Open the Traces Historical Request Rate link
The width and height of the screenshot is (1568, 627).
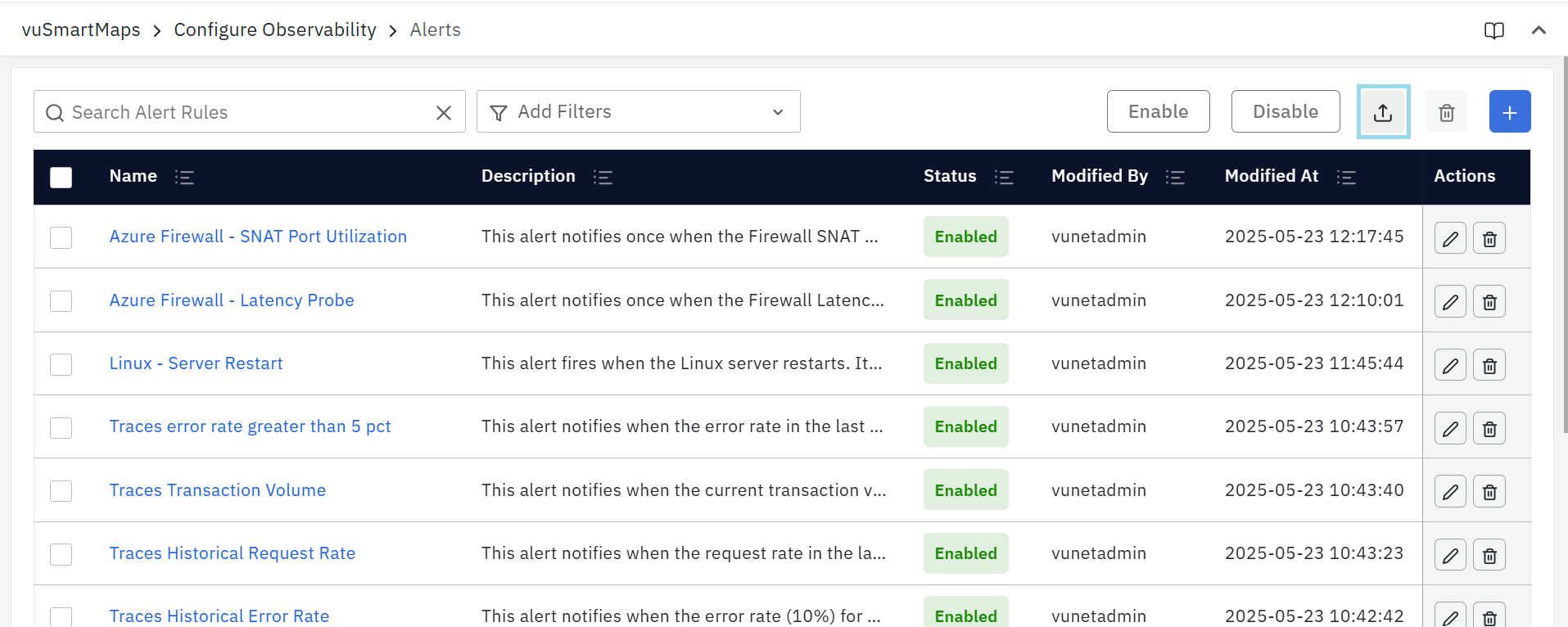pyautogui.click(x=233, y=553)
